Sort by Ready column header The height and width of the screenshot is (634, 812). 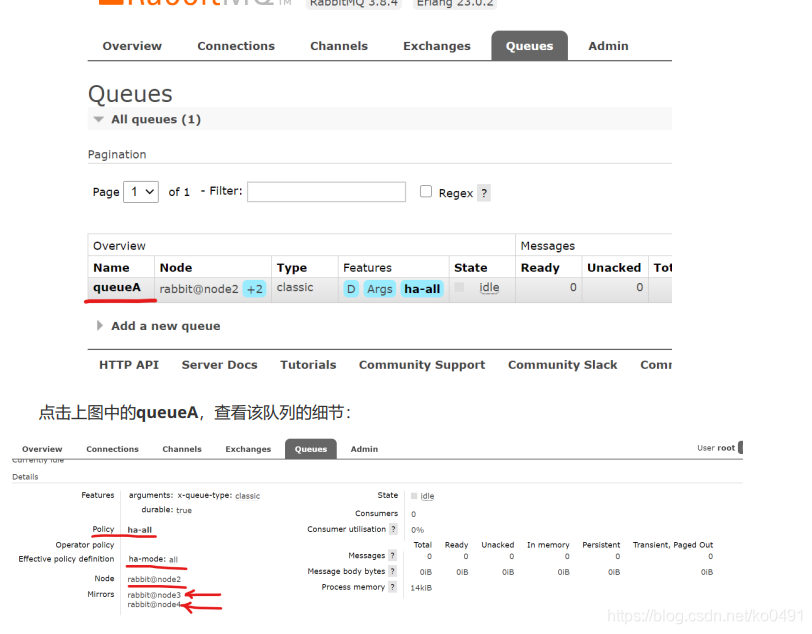(540, 268)
